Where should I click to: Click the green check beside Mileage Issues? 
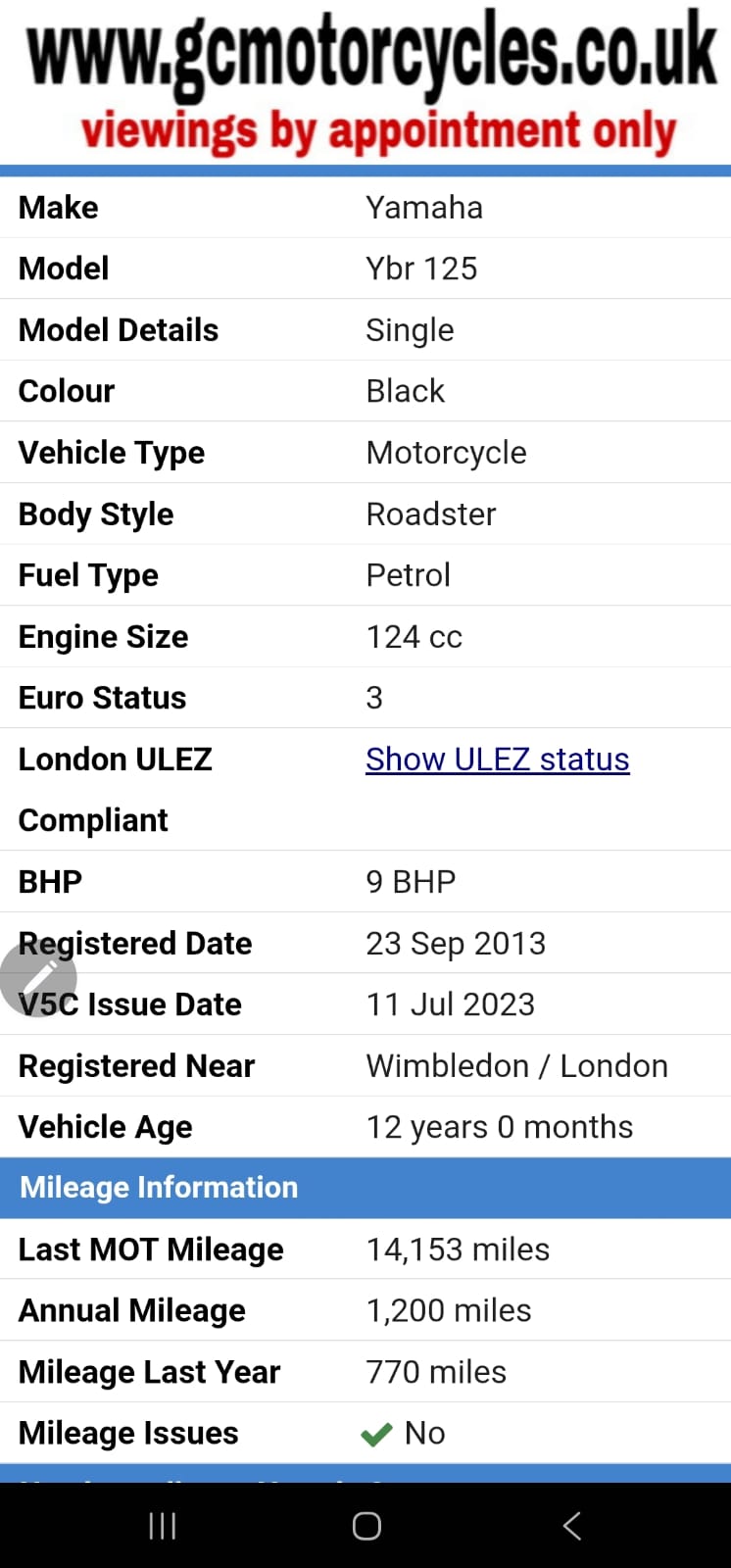(376, 1435)
